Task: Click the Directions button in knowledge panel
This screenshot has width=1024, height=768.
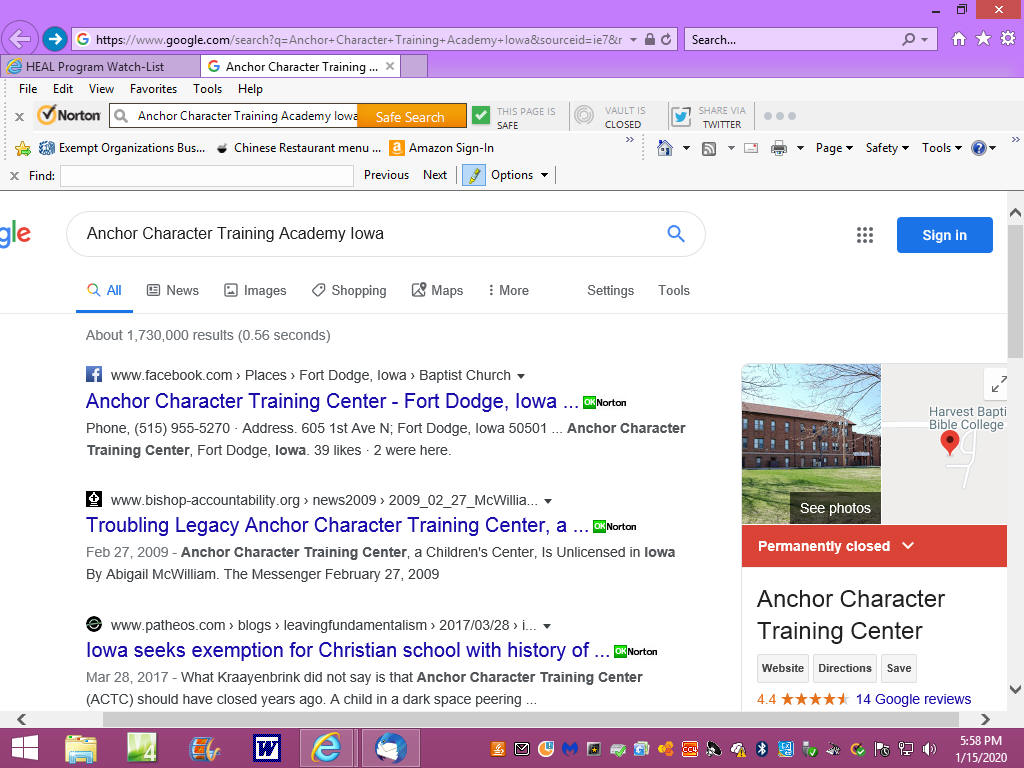Action: pyautogui.click(x=844, y=668)
